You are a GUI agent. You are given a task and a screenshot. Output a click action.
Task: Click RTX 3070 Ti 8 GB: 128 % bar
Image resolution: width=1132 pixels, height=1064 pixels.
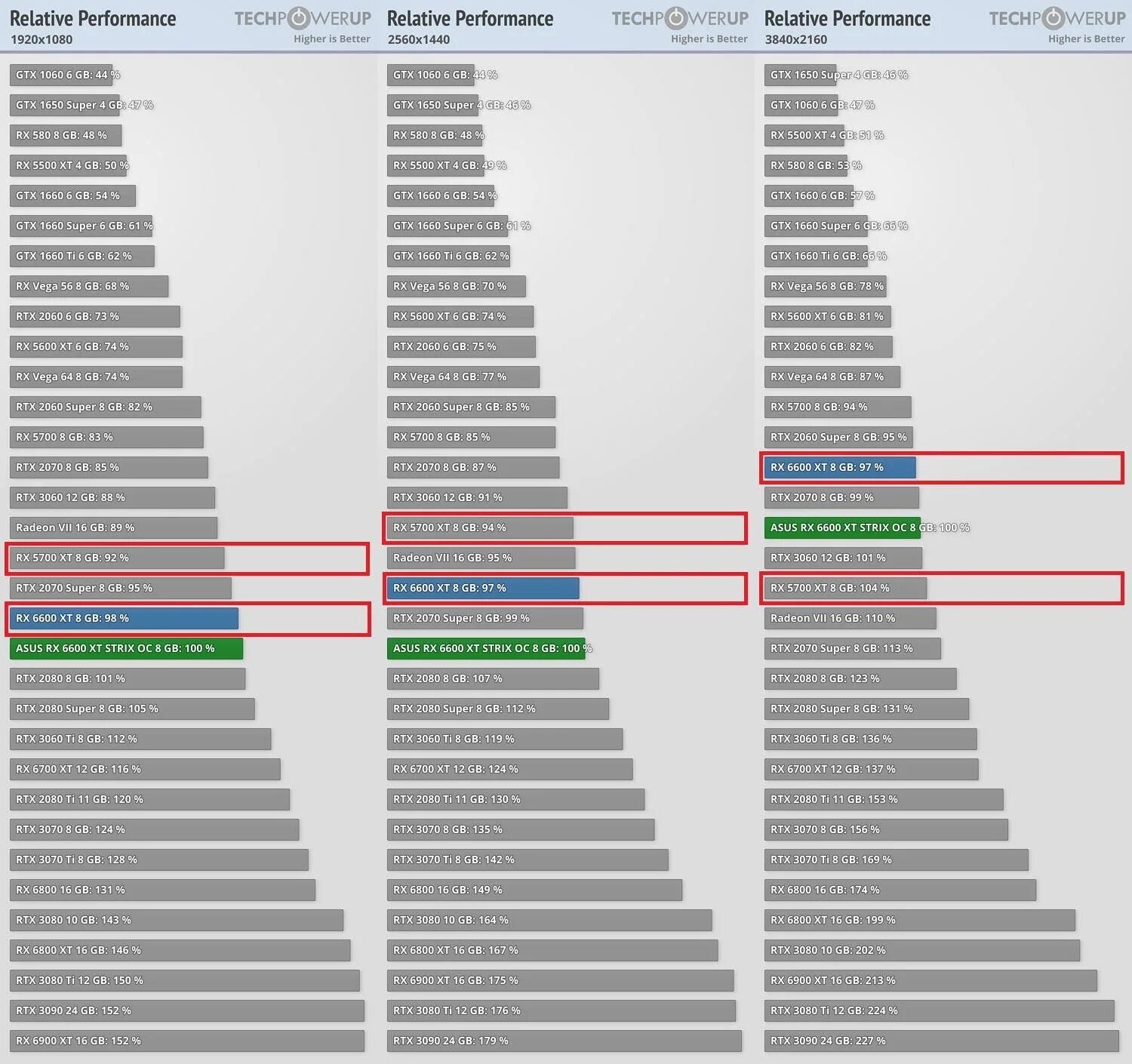(158, 860)
